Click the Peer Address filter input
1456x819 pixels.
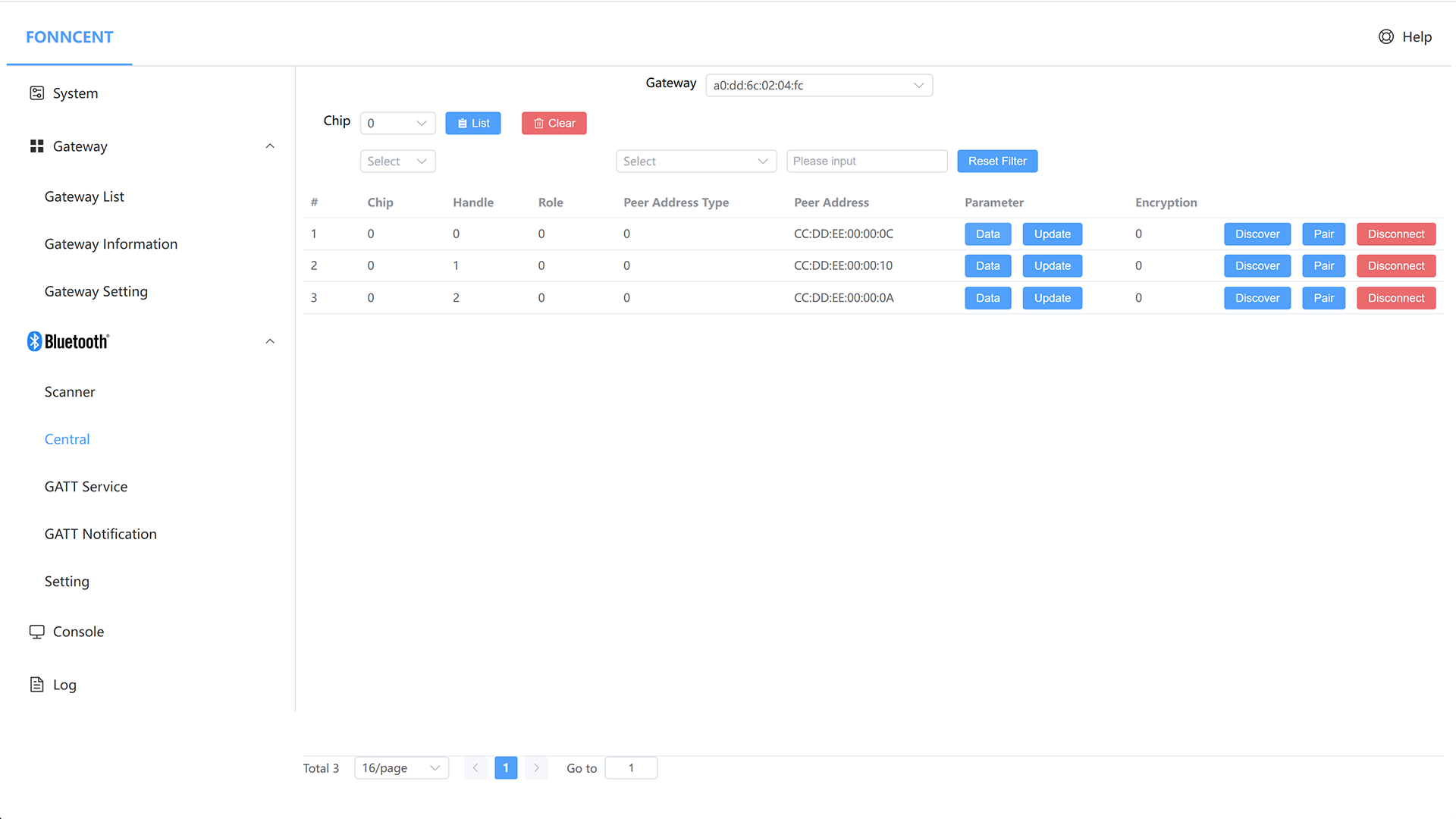point(866,161)
